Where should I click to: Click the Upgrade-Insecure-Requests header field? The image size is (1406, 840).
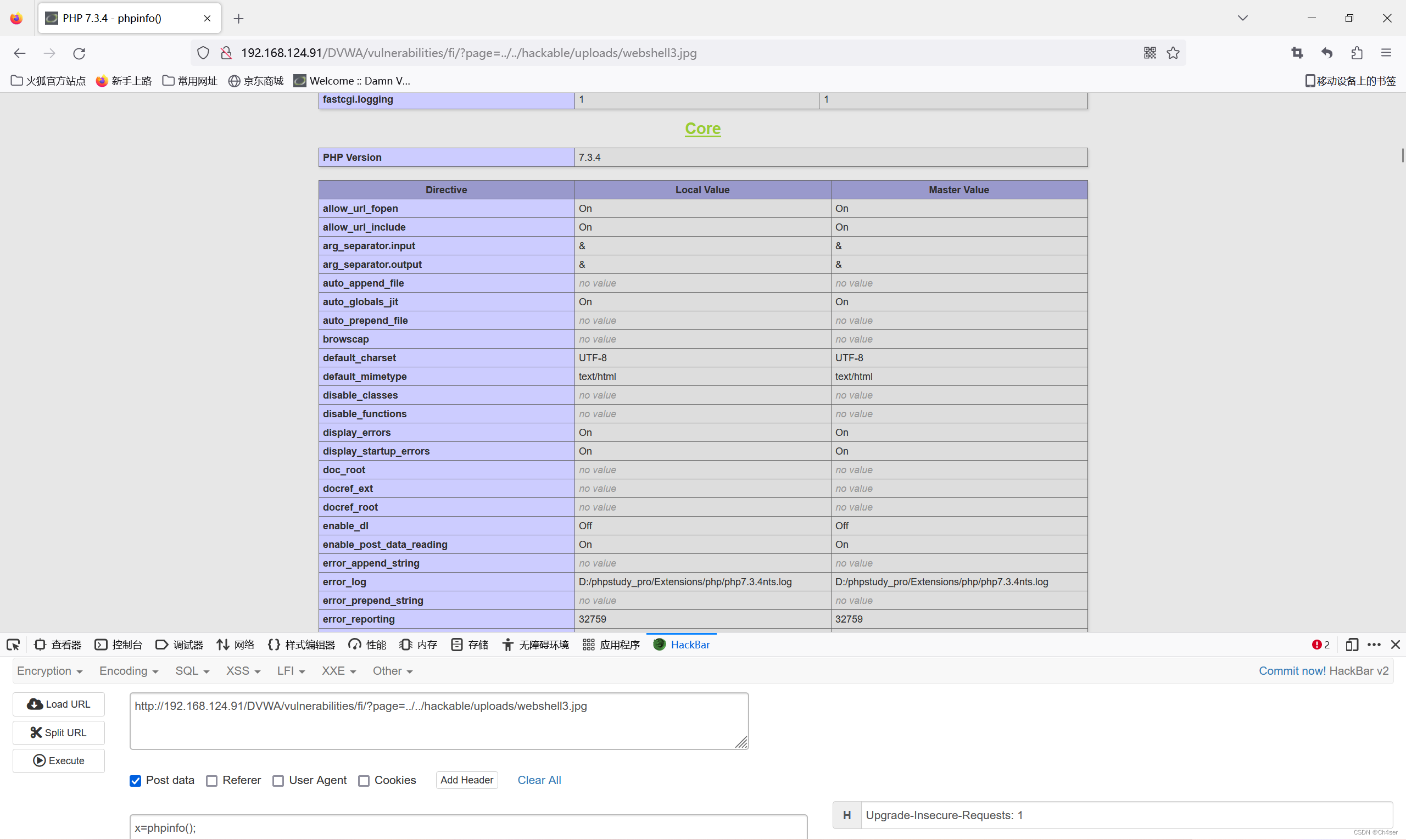tap(1126, 815)
